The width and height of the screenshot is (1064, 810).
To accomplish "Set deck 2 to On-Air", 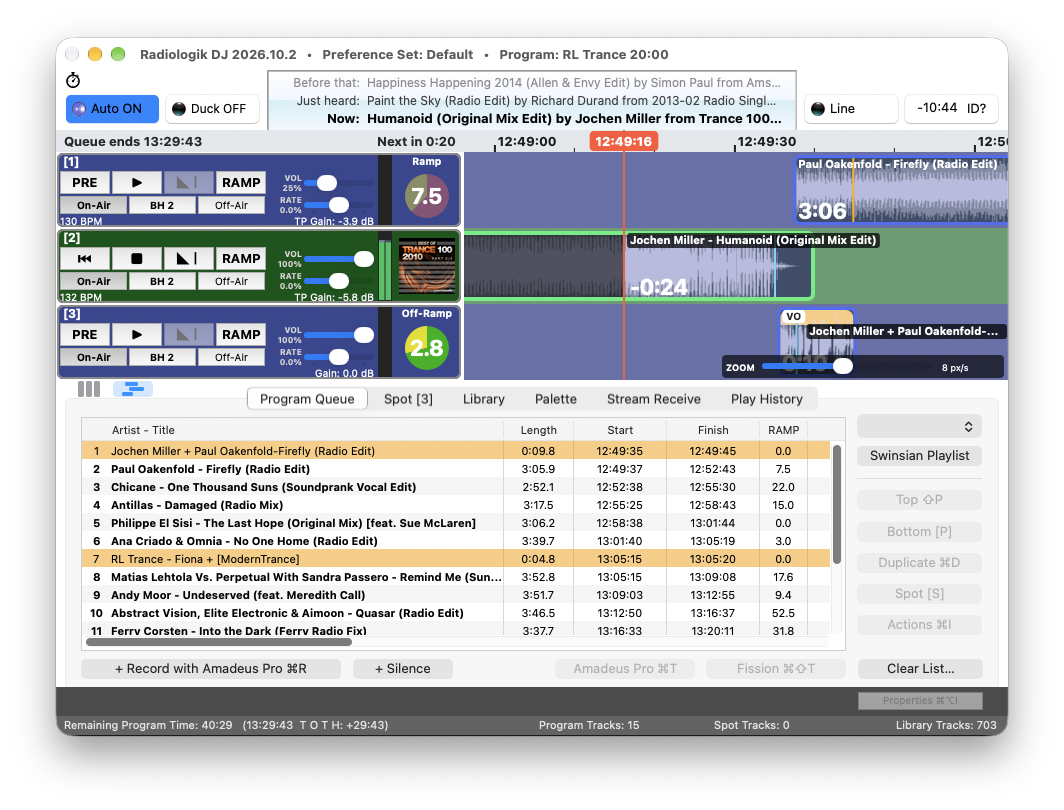I will click(x=94, y=282).
